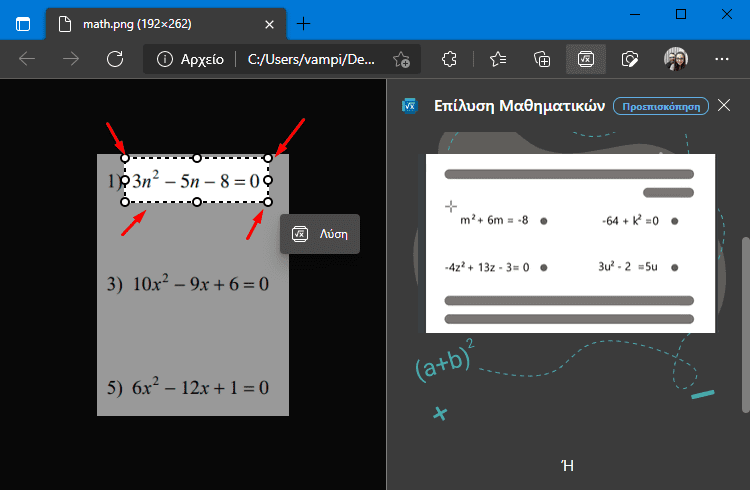Close the math.png tab
This screenshot has width=750, height=490.
pyautogui.click(x=269, y=24)
